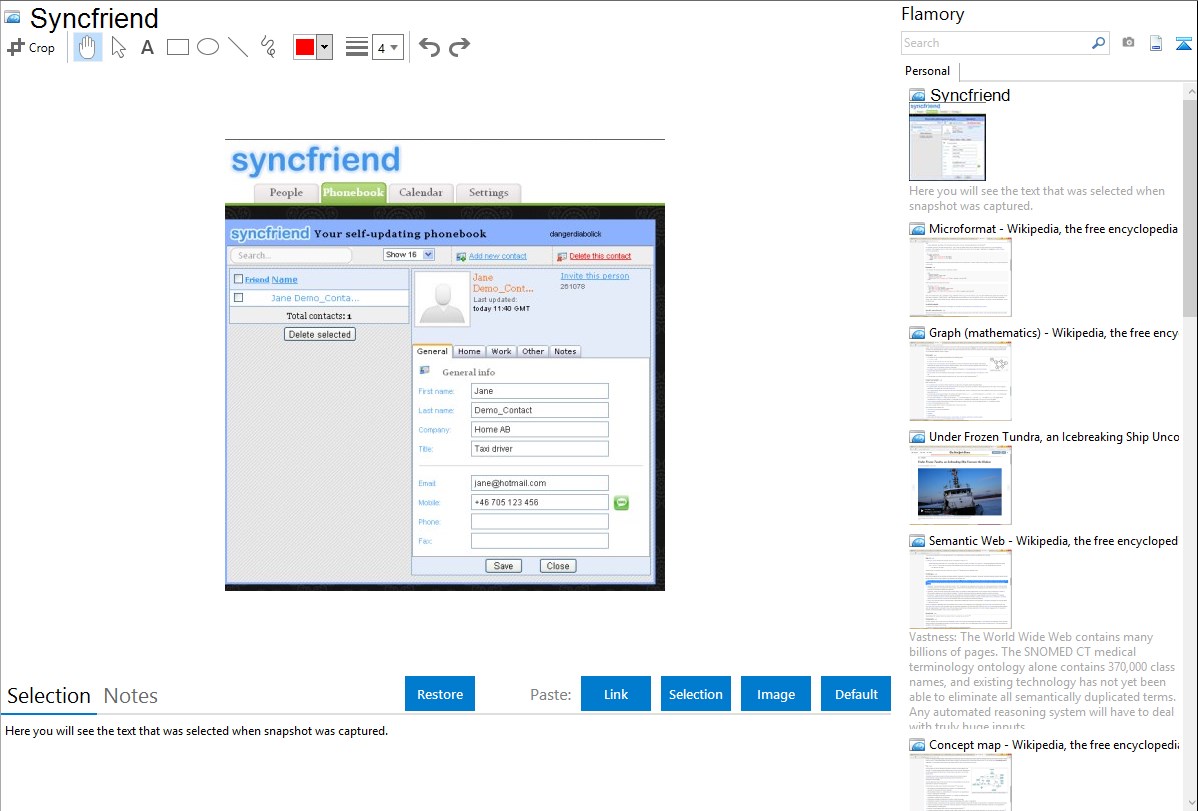This screenshot has width=1198, height=811.
Task: Click the Delete selected button
Action: coord(319,334)
